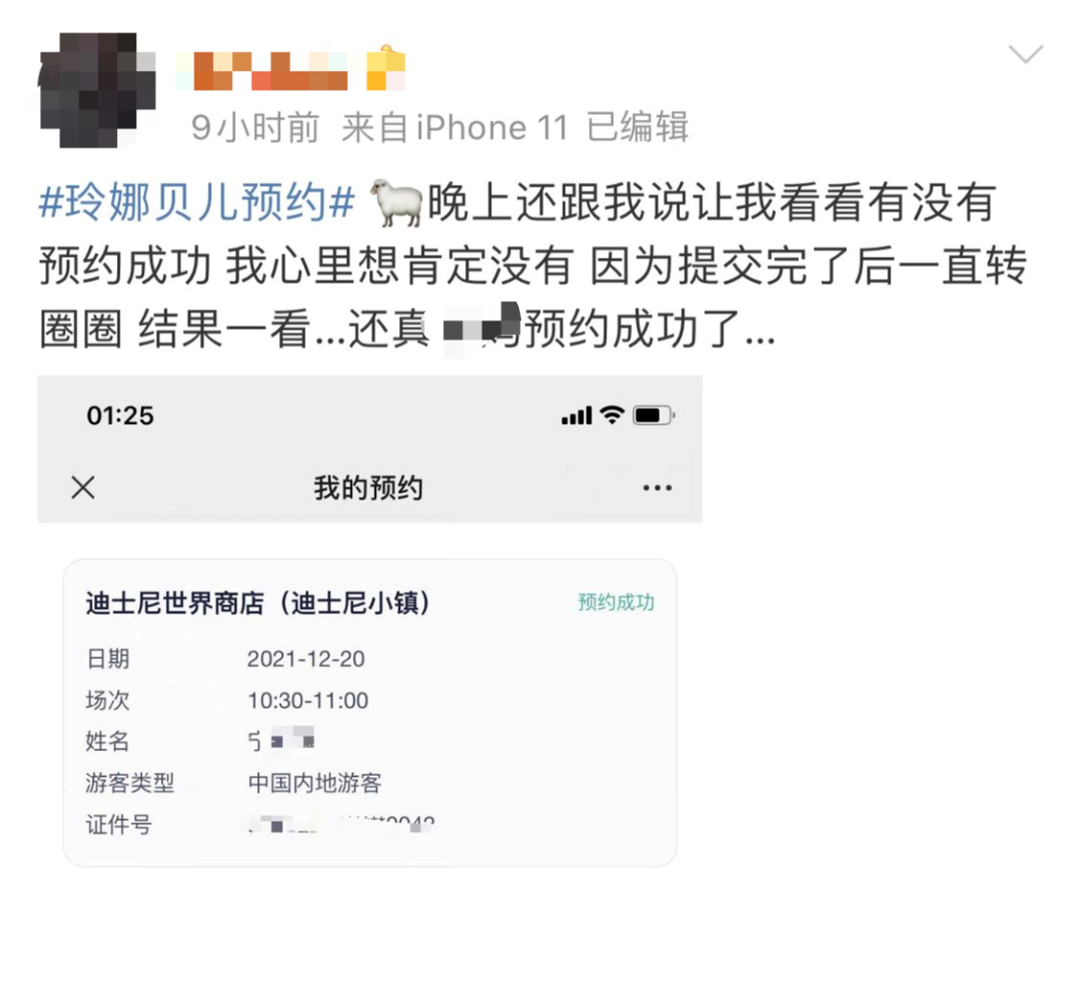Click the sheep emoji in post

[397, 202]
